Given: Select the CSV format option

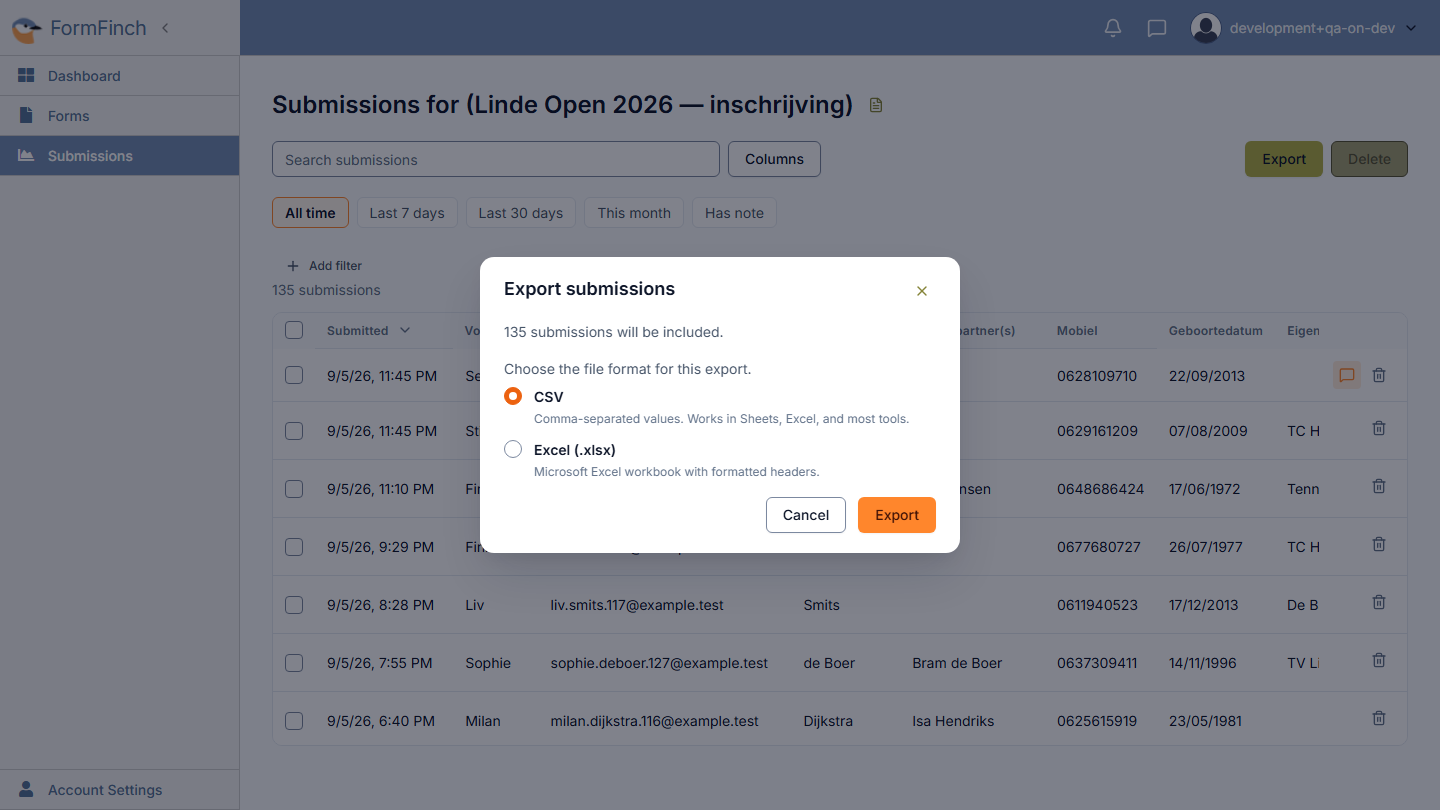Looking at the screenshot, I should click(513, 396).
